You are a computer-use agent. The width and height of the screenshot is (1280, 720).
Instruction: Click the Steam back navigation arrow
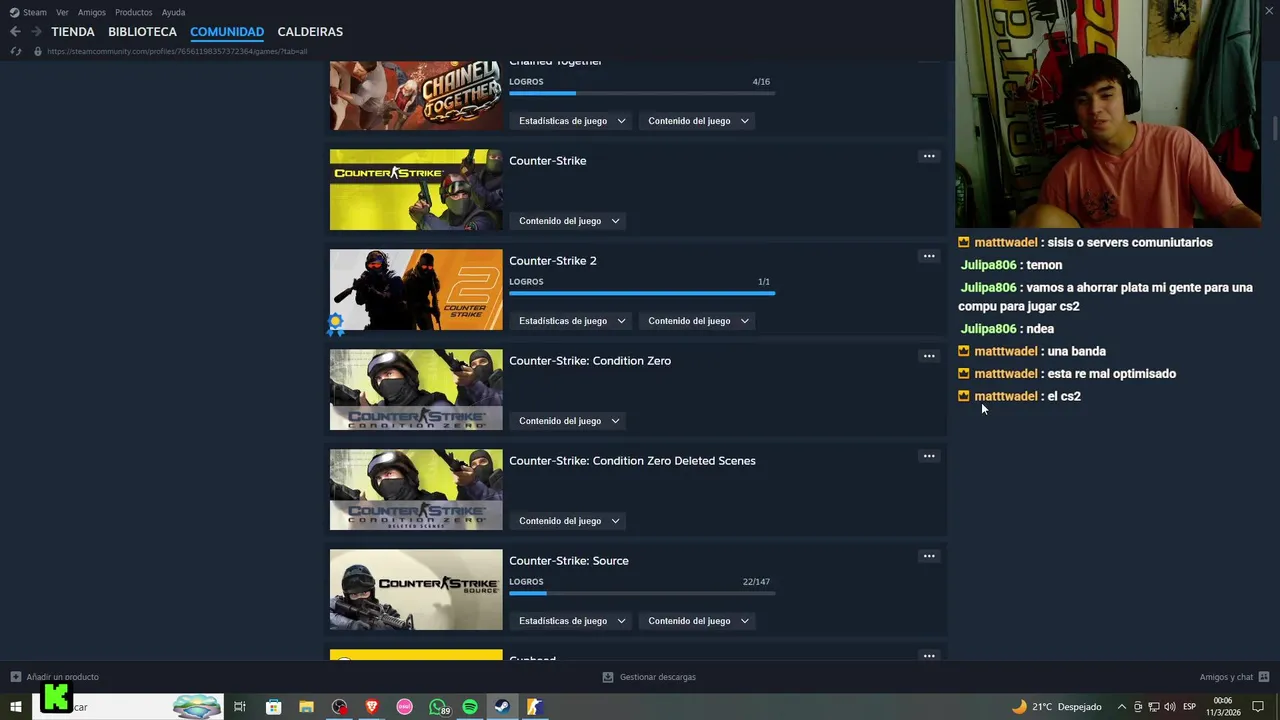click(15, 32)
